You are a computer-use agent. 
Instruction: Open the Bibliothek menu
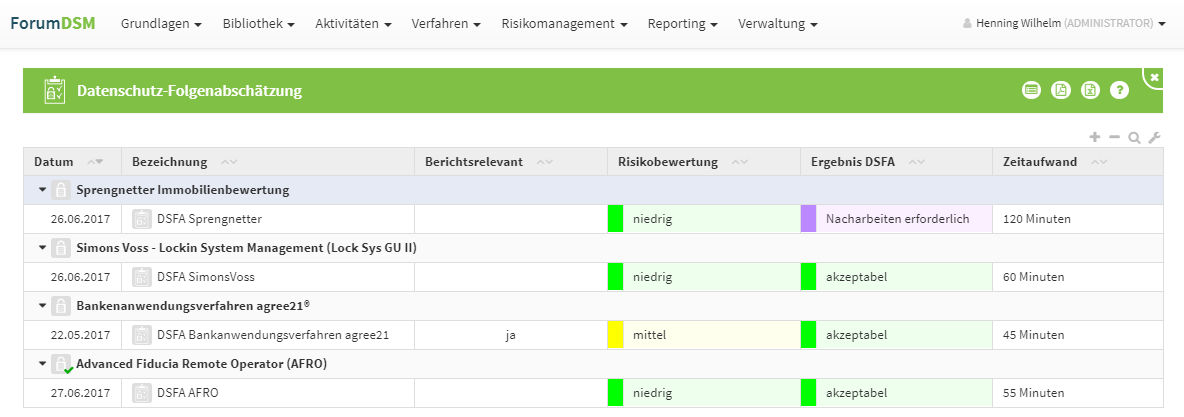(x=258, y=23)
